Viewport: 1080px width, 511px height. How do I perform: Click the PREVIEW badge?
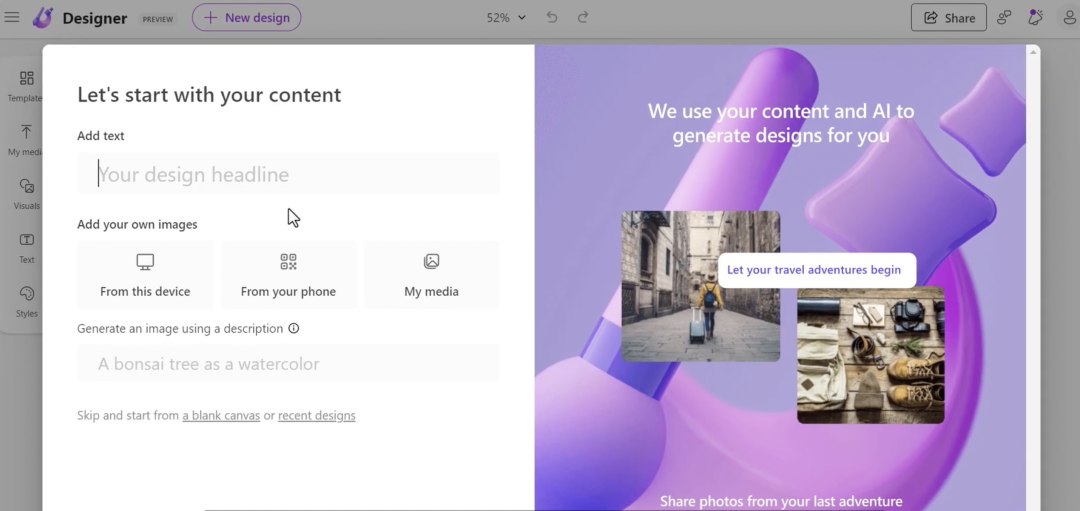click(x=158, y=19)
